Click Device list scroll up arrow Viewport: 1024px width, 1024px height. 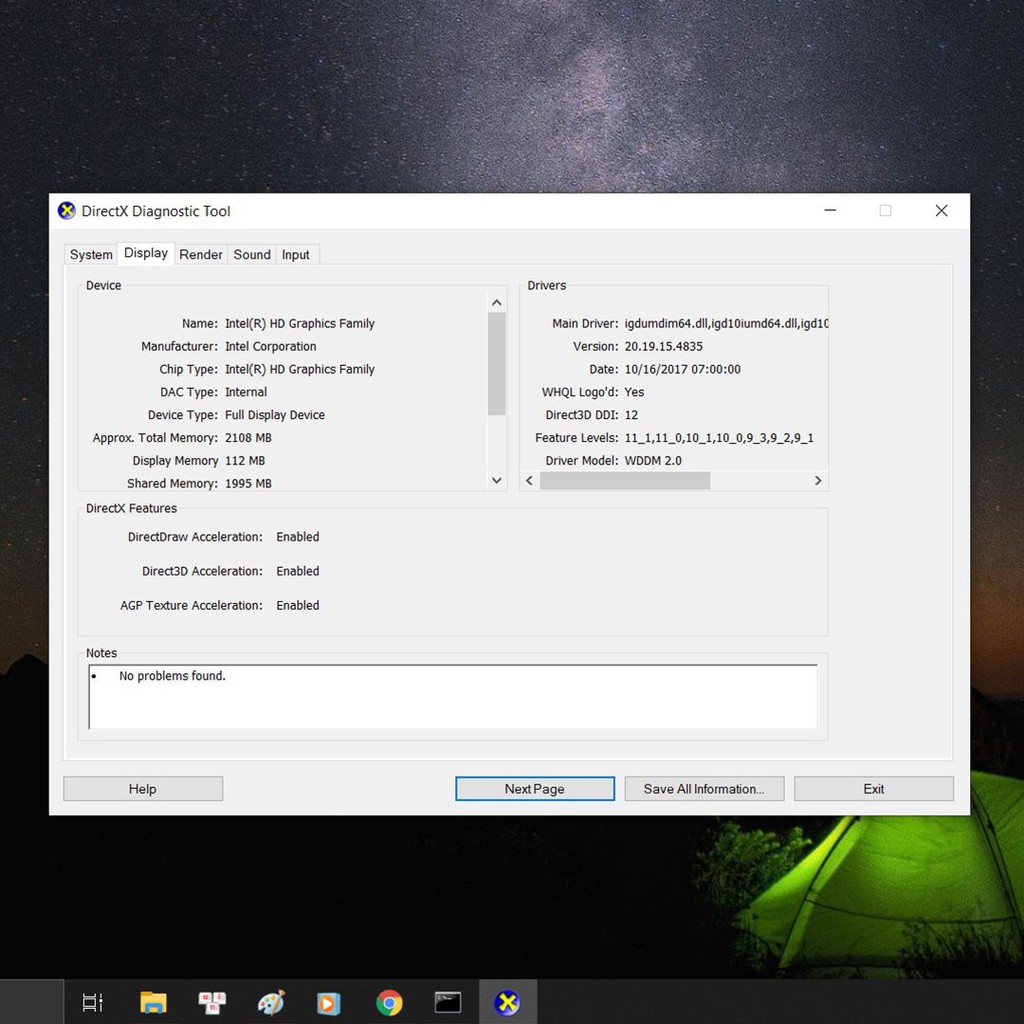(x=496, y=303)
